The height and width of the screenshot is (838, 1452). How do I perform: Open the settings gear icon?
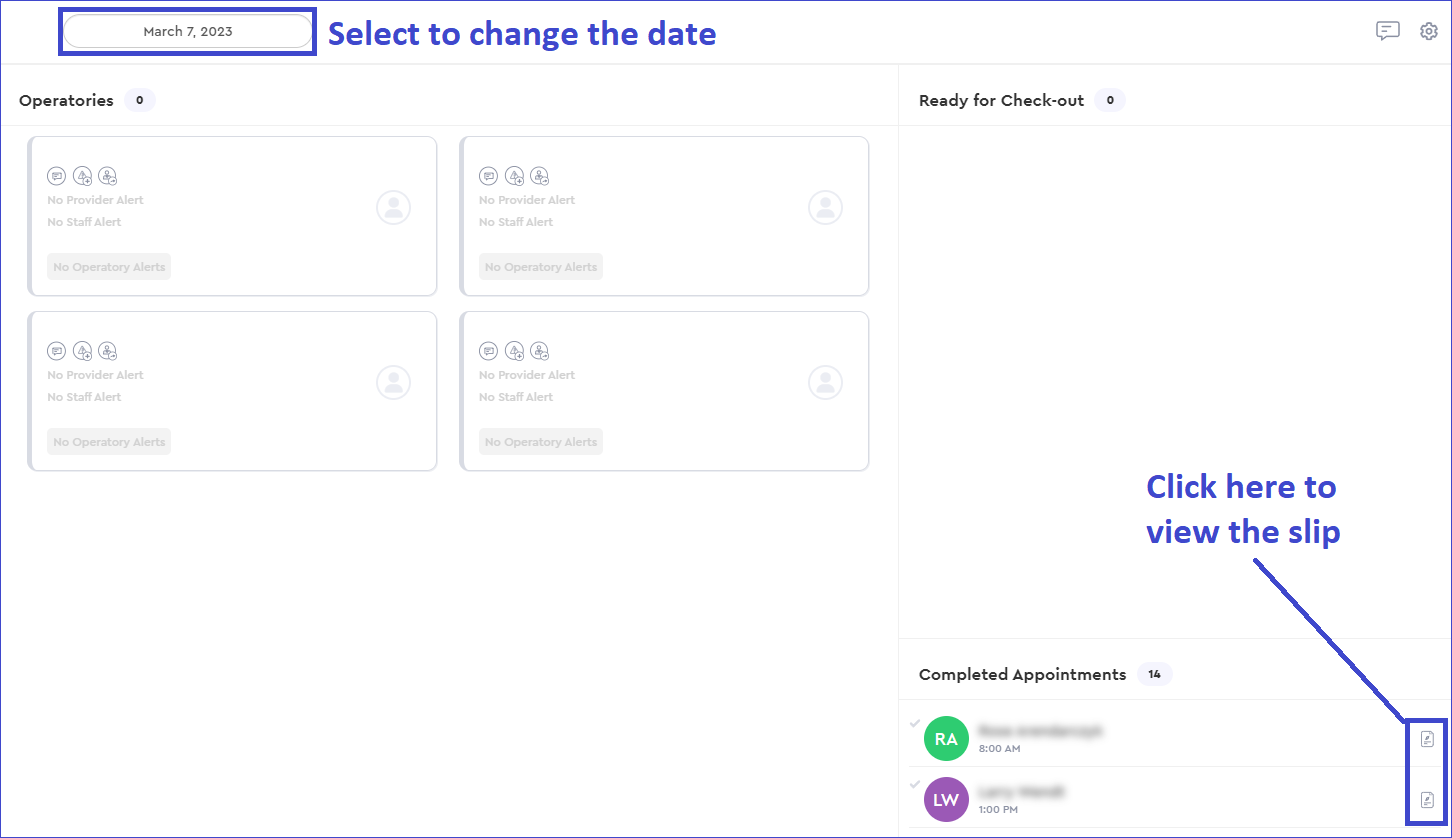coord(1429,31)
